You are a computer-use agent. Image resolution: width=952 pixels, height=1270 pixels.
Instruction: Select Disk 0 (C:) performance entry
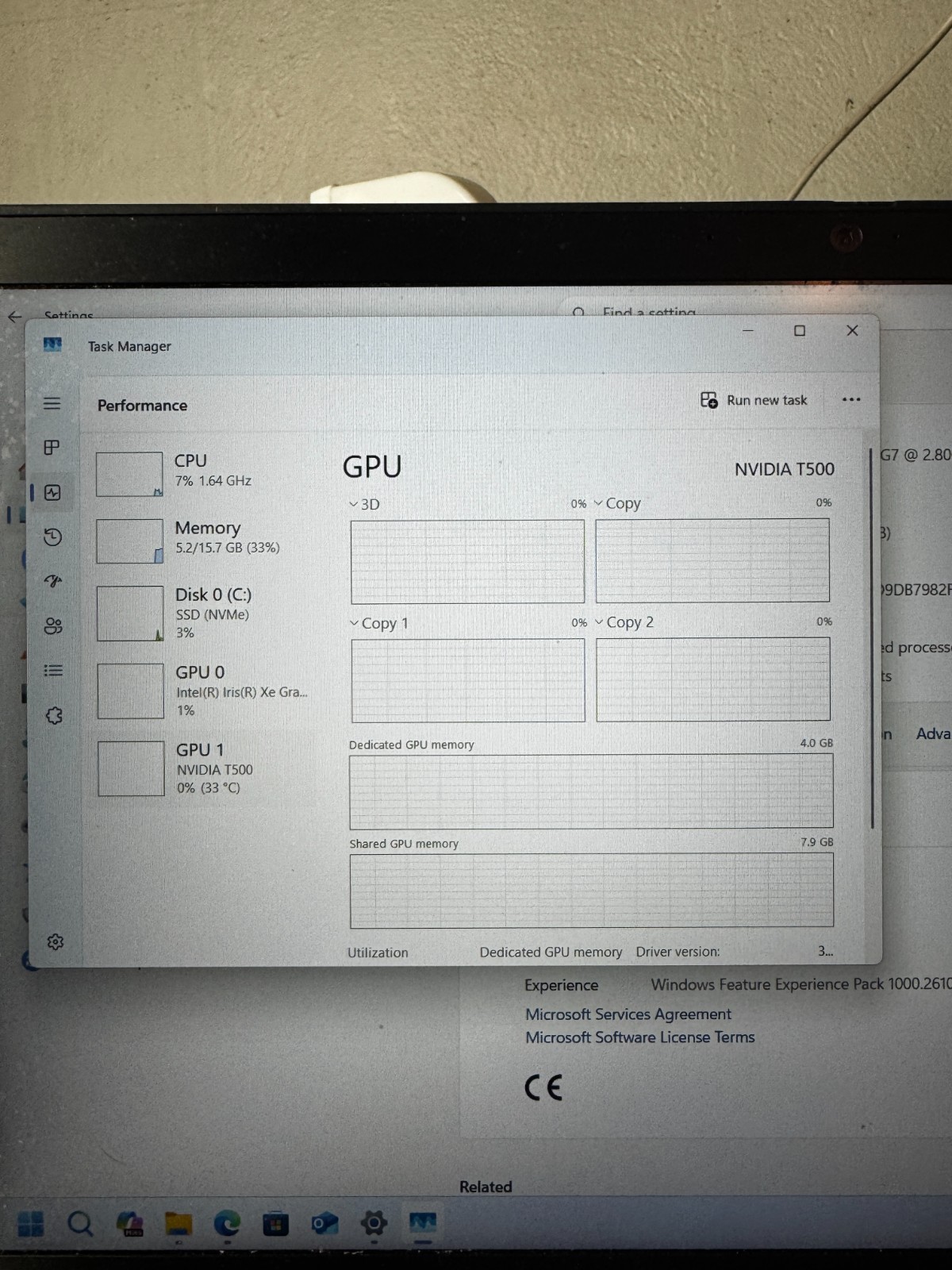pos(205,613)
